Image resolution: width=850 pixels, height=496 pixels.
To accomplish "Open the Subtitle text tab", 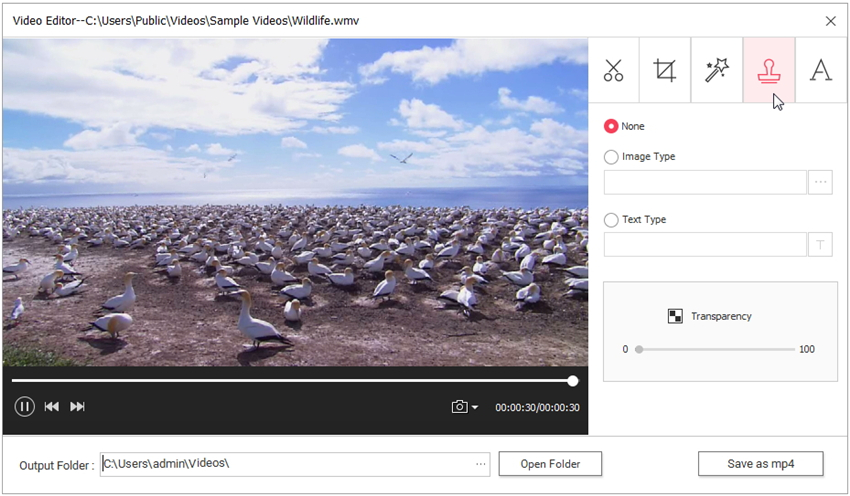I will pos(821,70).
